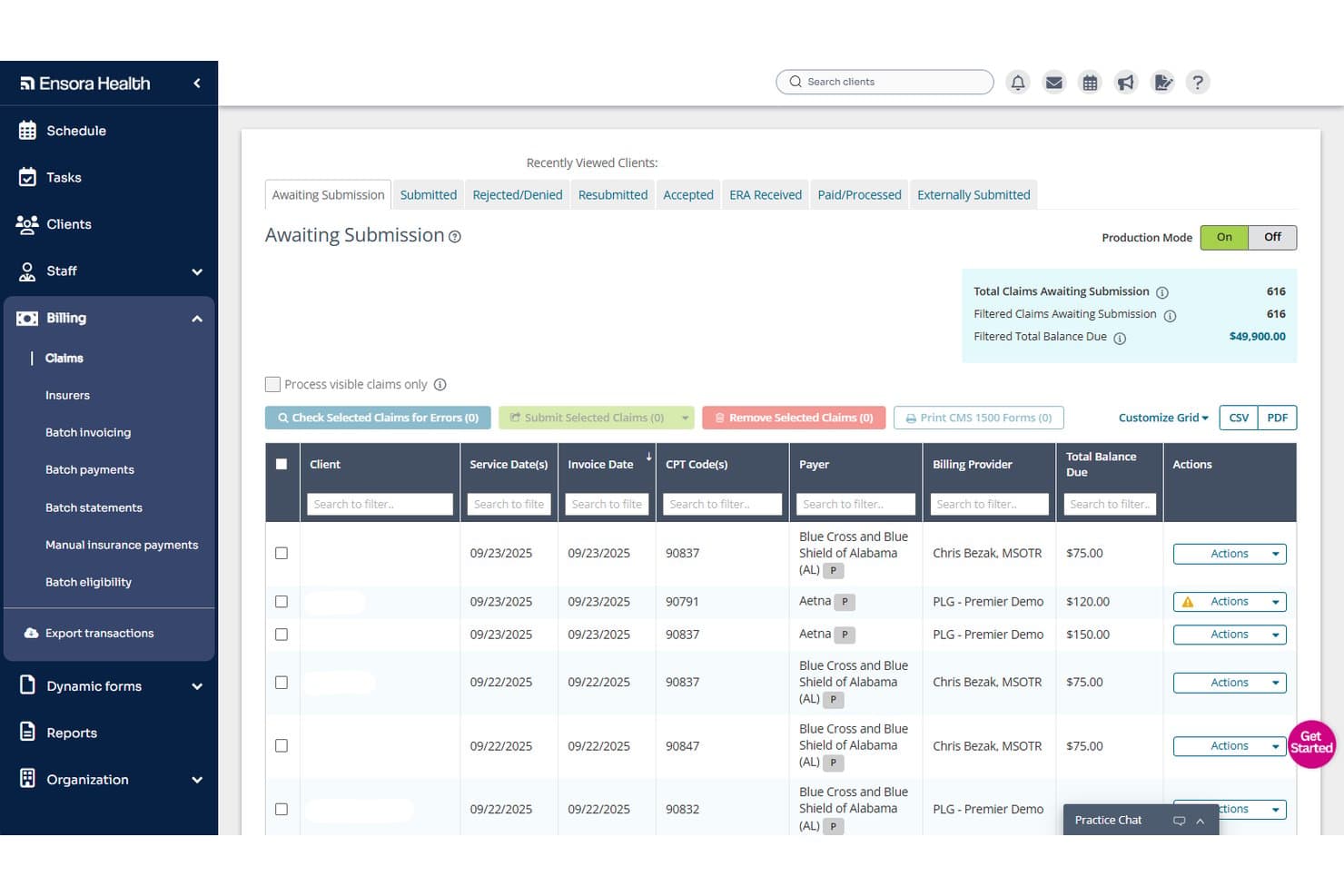Switch to the Submitted tab

[x=429, y=195]
